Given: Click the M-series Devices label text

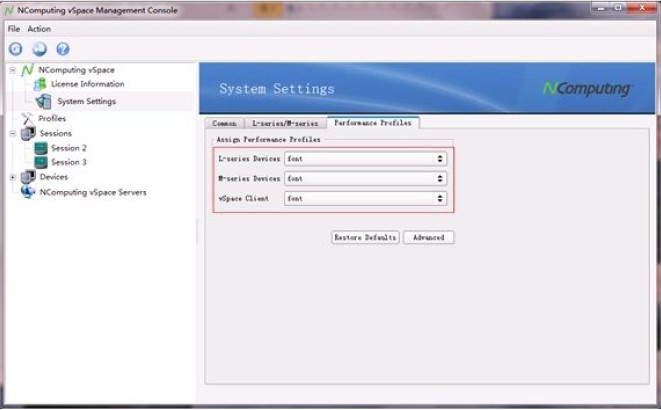Looking at the screenshot, I should tap(249, 179).
